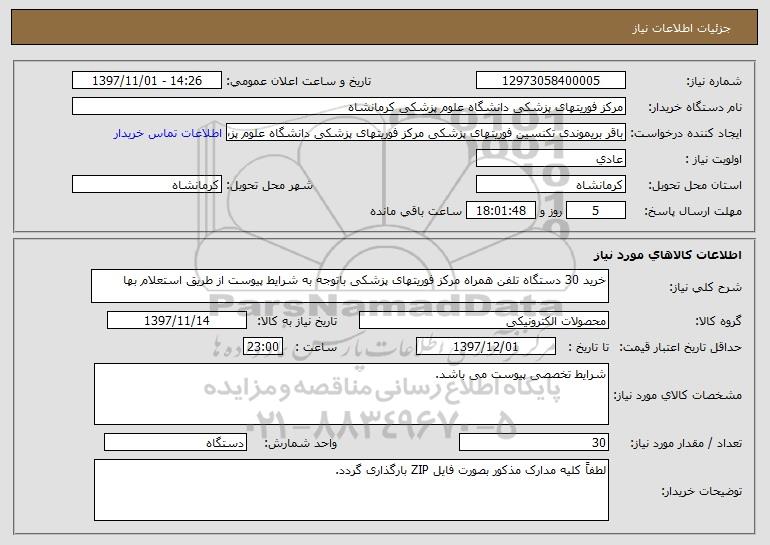This screenshot has height=545, width=770.
Task: Click the remaining days field showing 5
Action: [596, 211]
